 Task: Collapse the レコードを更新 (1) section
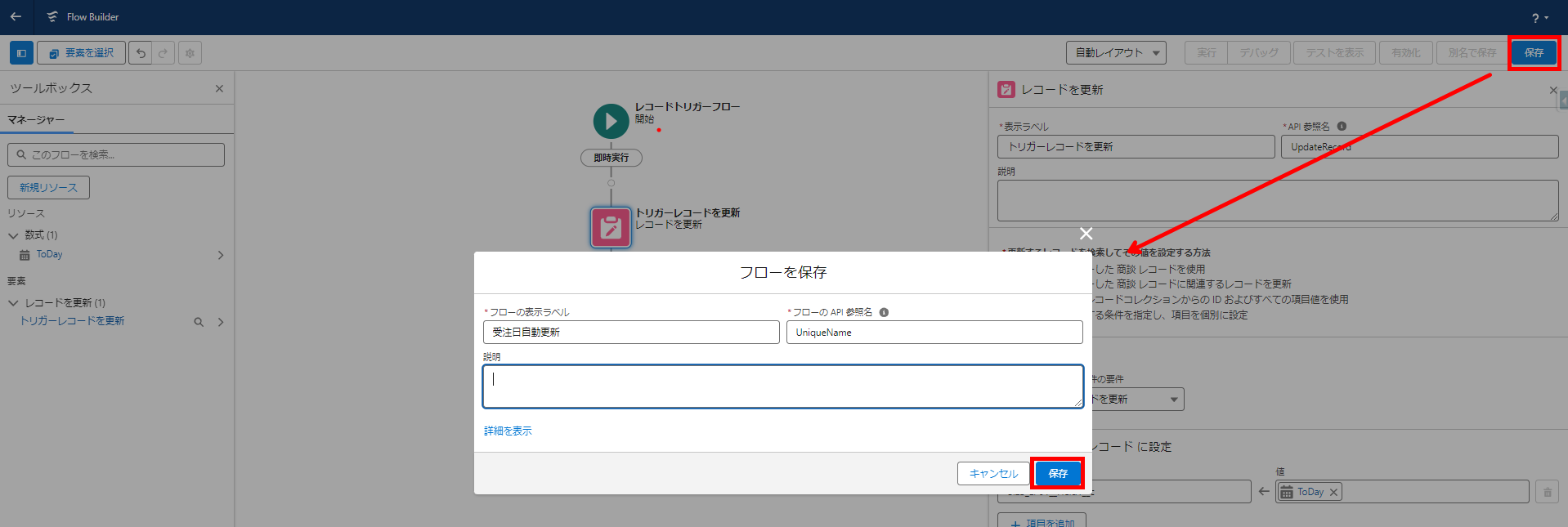(13, 303)
